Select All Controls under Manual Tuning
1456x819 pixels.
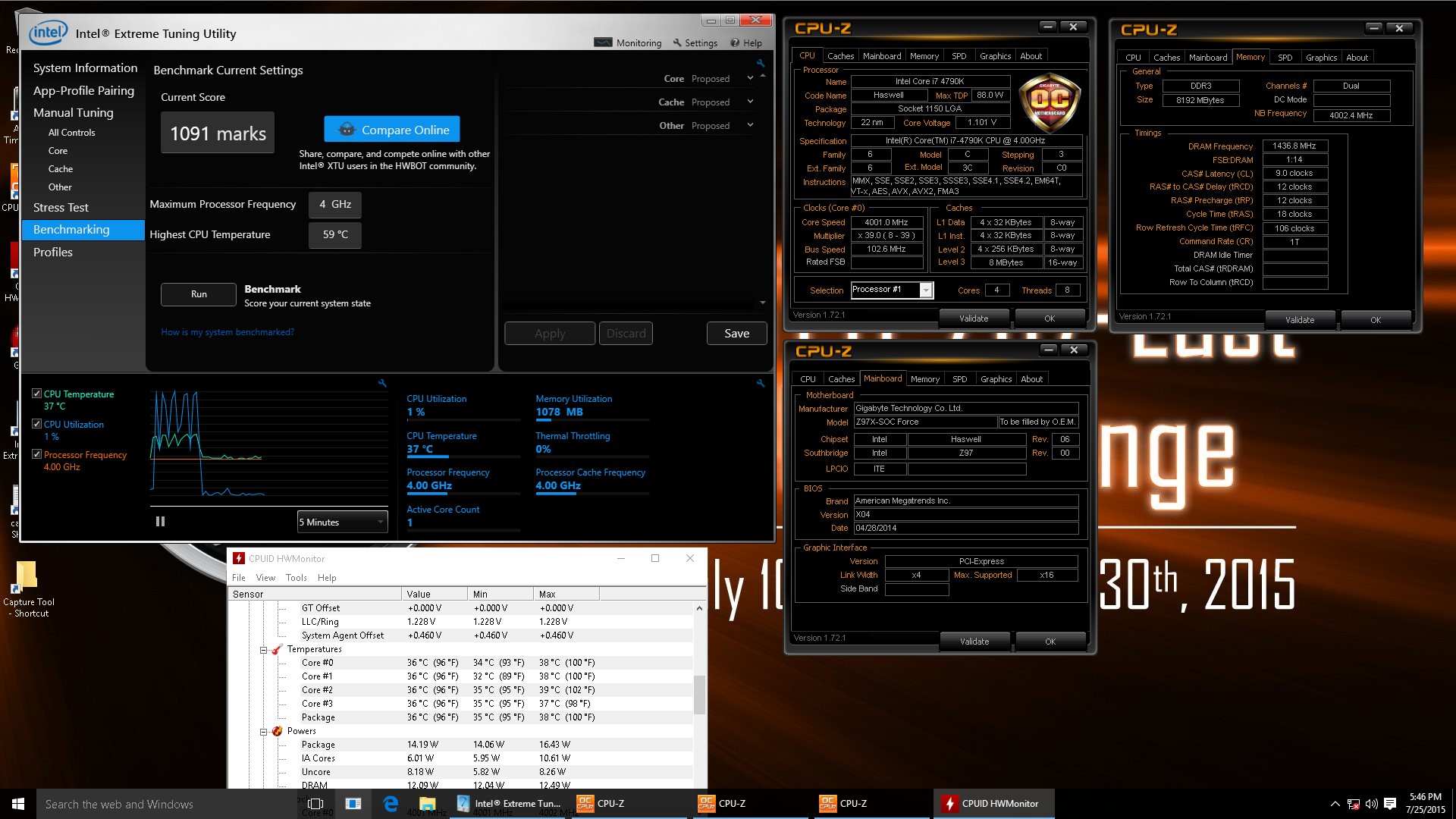[72, 132]
